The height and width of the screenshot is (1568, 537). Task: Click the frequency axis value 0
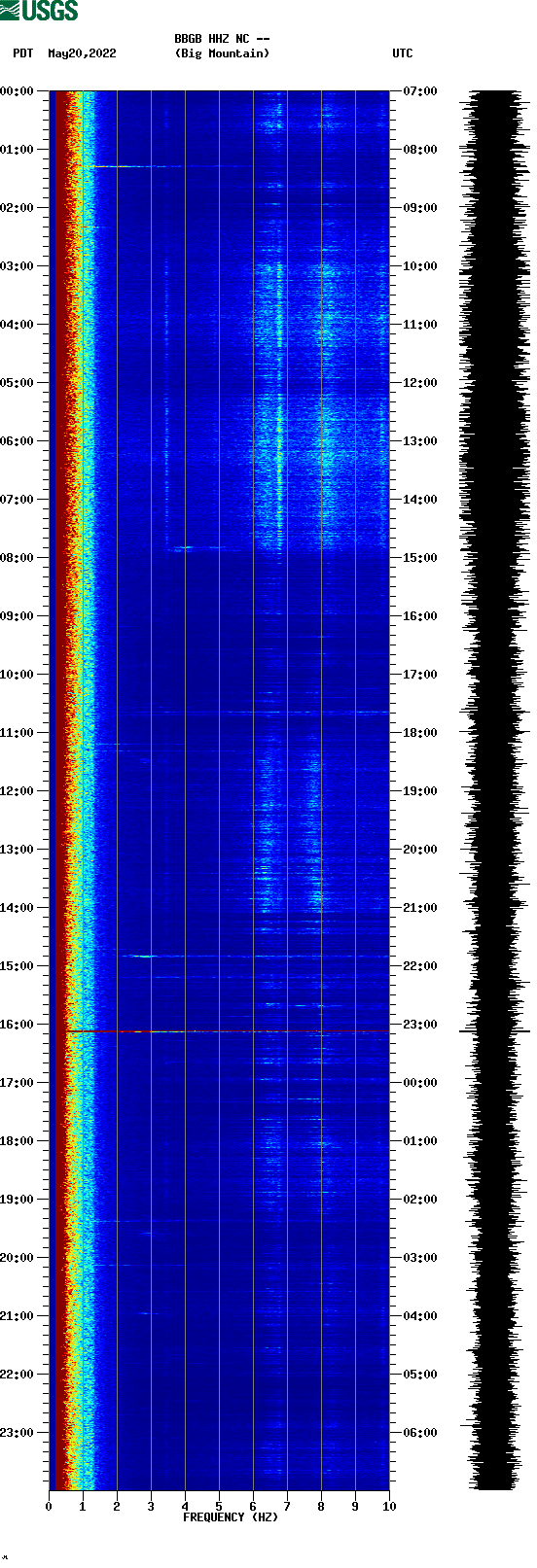(x=49, y=1507)
